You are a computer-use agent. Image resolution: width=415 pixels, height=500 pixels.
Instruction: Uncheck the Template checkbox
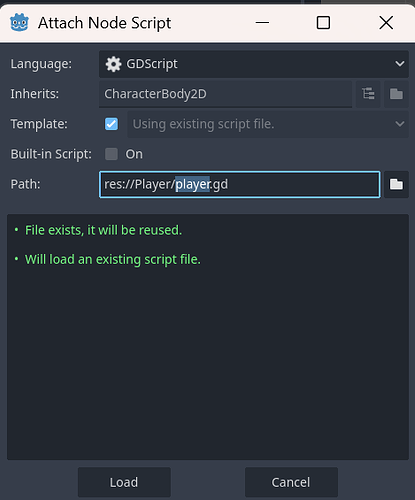point(111,124)
